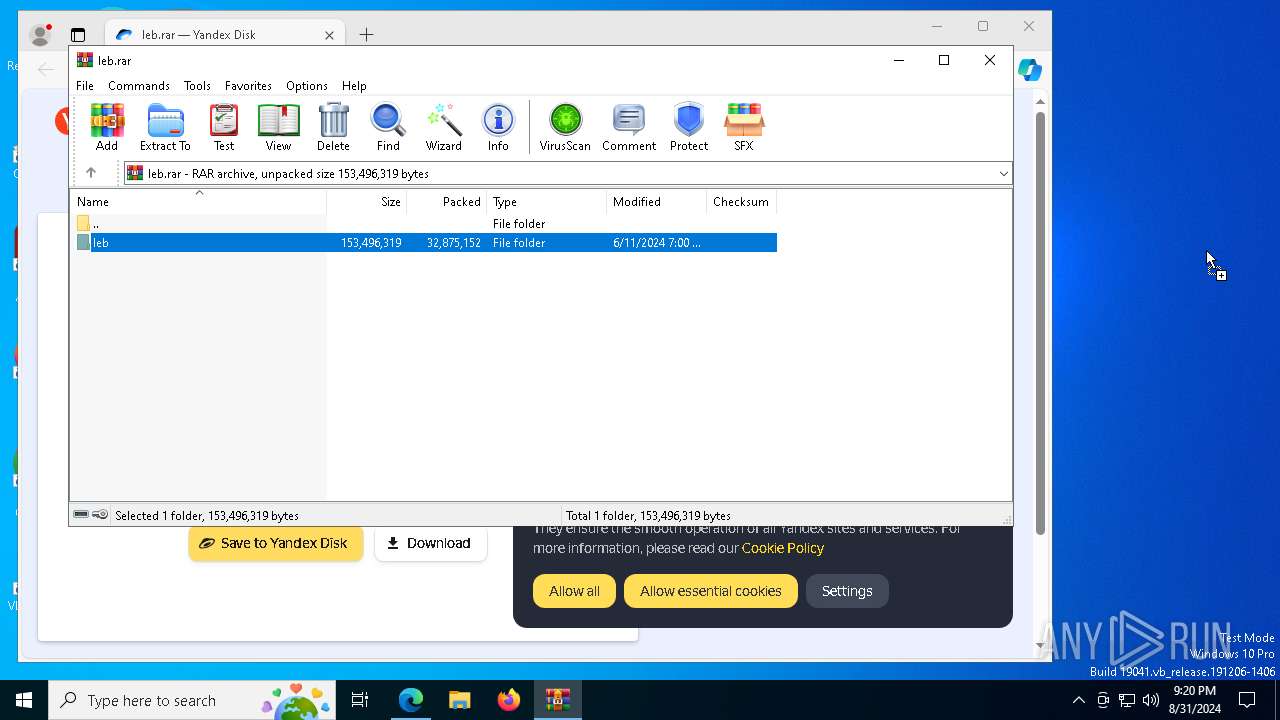This screenshot has width=1280, height=720.
Task: Run the Test archive tool
Action: (x=224, y=127)
